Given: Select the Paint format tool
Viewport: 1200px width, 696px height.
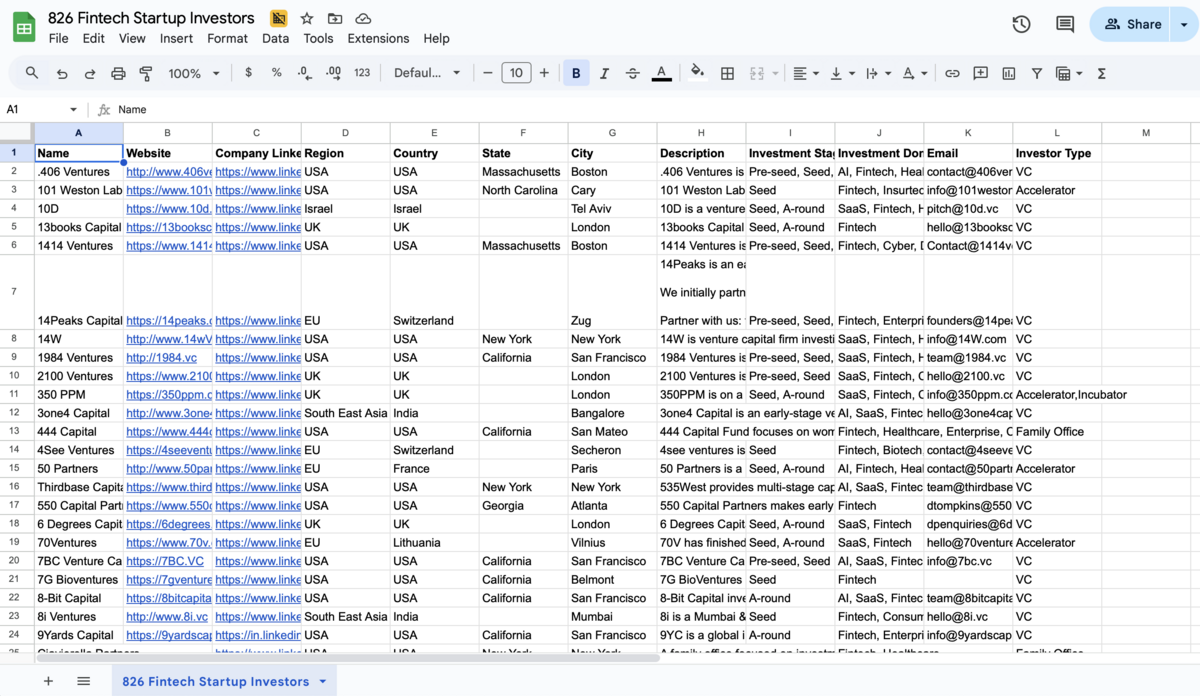Looking at the screenshot, I should [146, 73].
